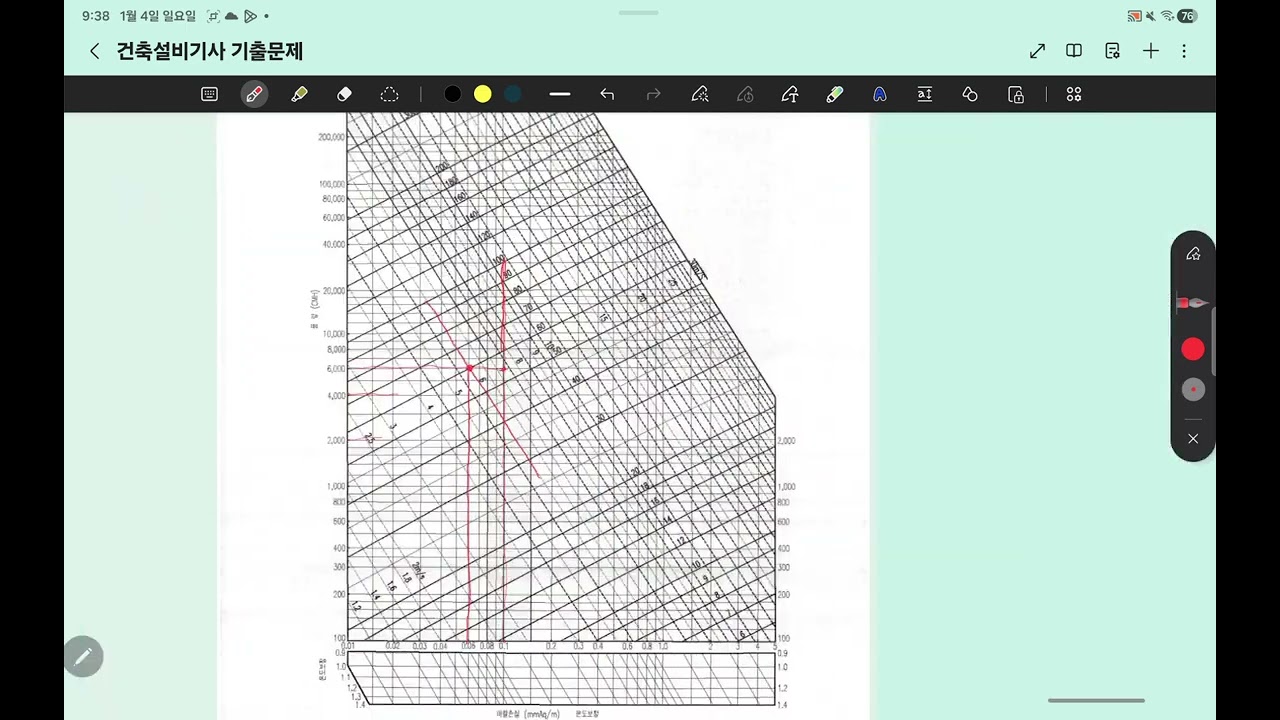Undo the last stroke

[607, 94]
